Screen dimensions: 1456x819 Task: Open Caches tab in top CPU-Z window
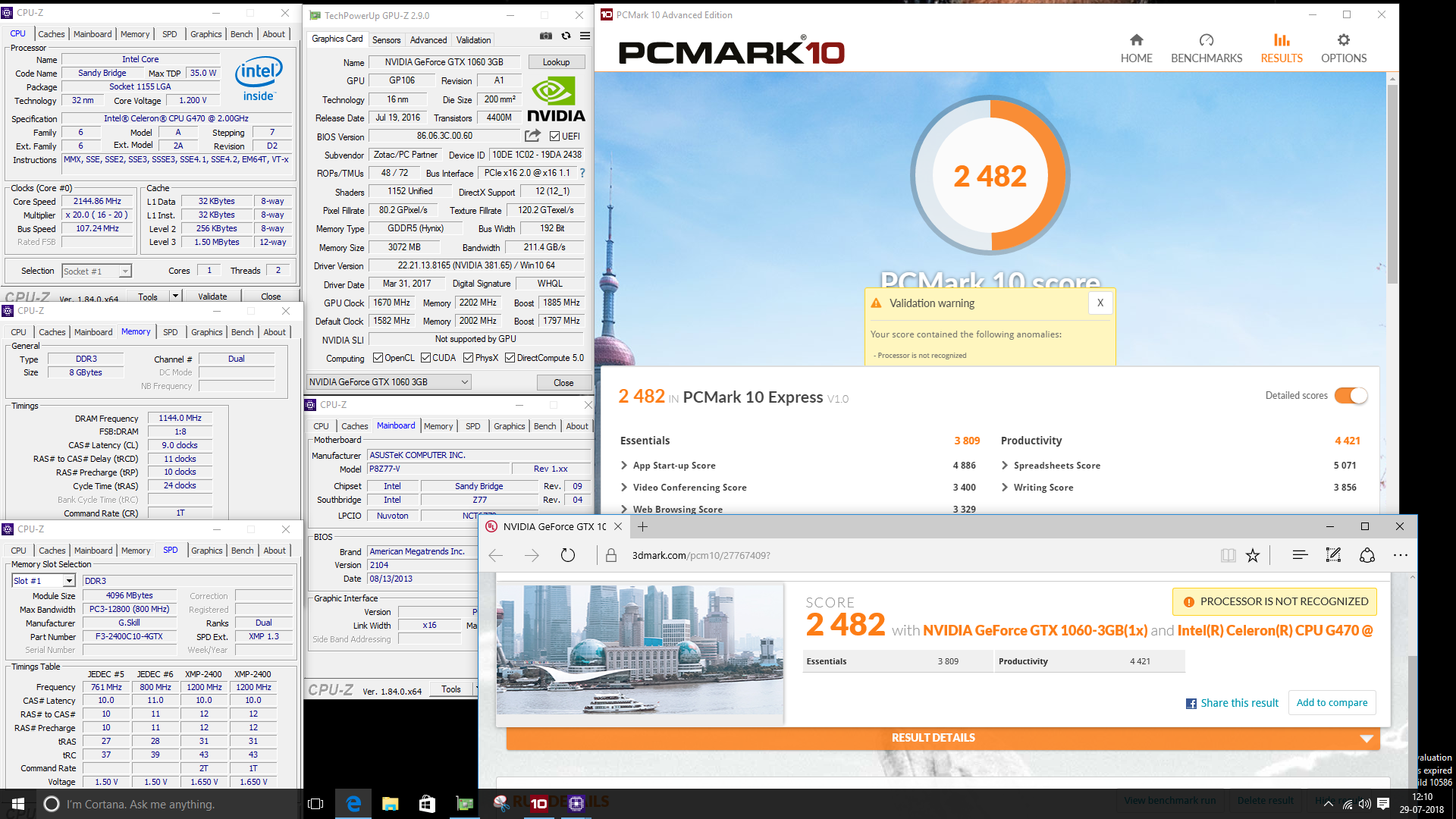[x=51, y=34]
